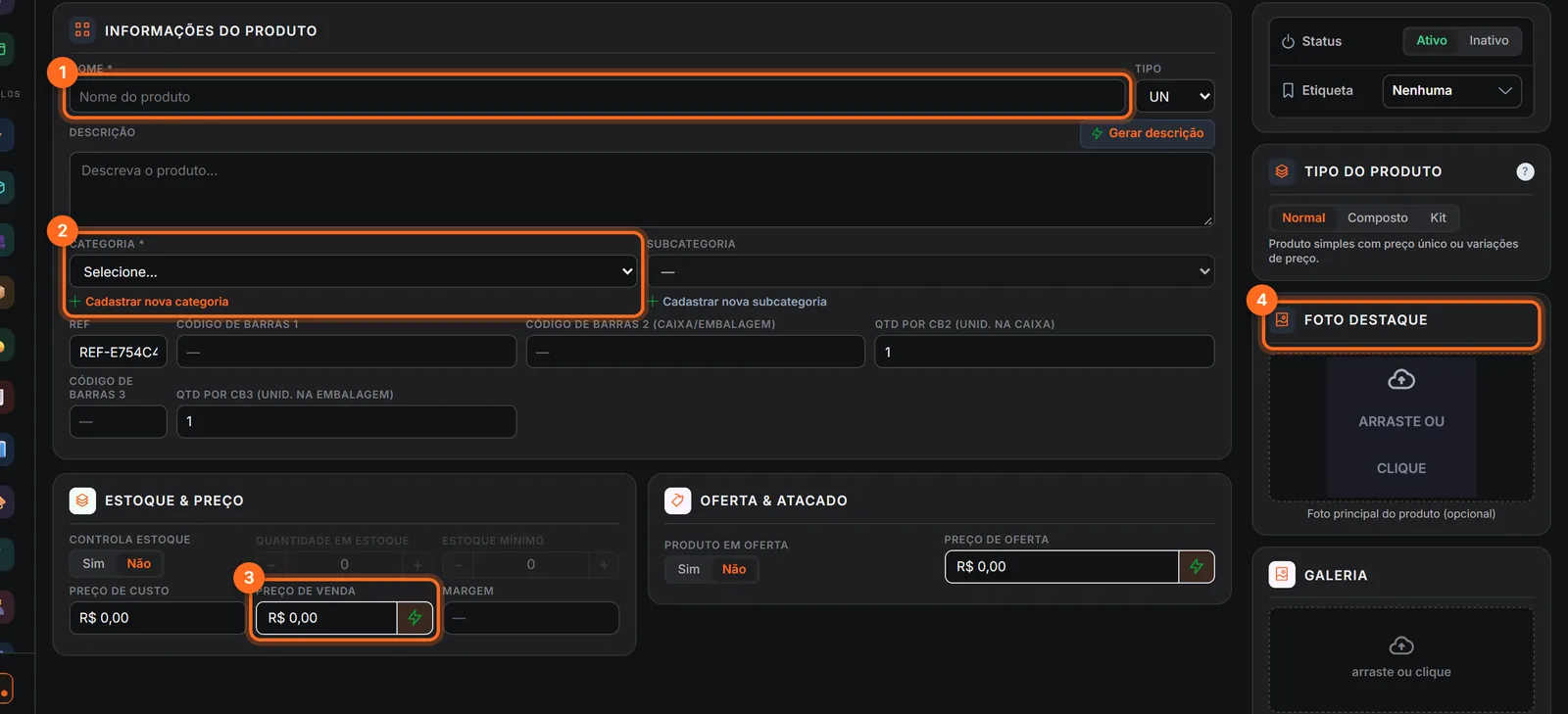Image resolution: width=1568 pixels, height=714 pixels.
Task: Click the lightning icon beside Preço de Oferta
Action: click(1197, 566)
